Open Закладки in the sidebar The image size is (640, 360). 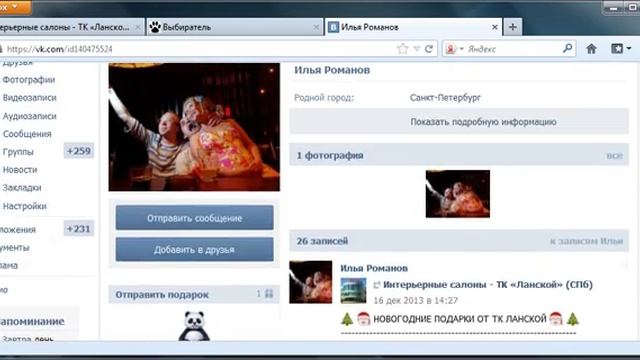pyautogui.click(x=22, y=188)
